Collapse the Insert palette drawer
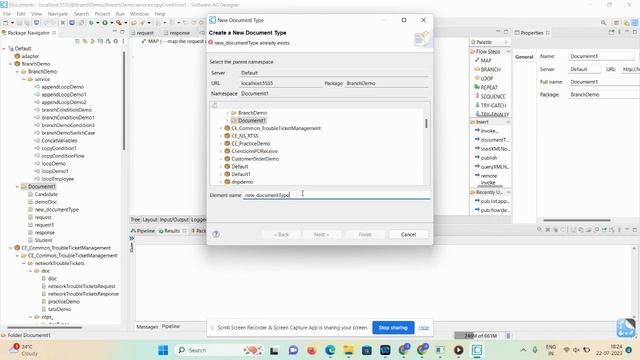 508,122
